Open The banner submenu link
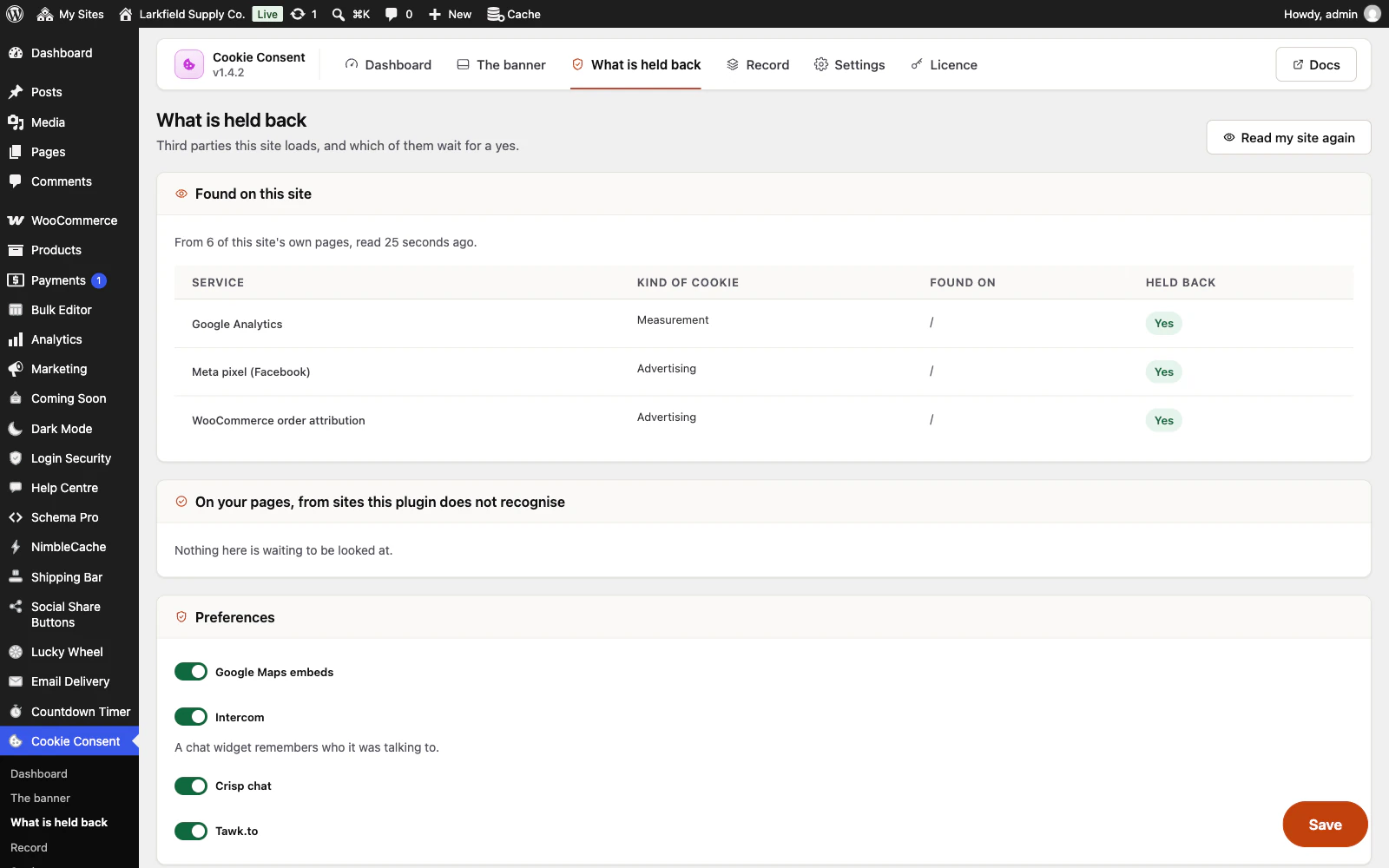 tap(40, 798)
